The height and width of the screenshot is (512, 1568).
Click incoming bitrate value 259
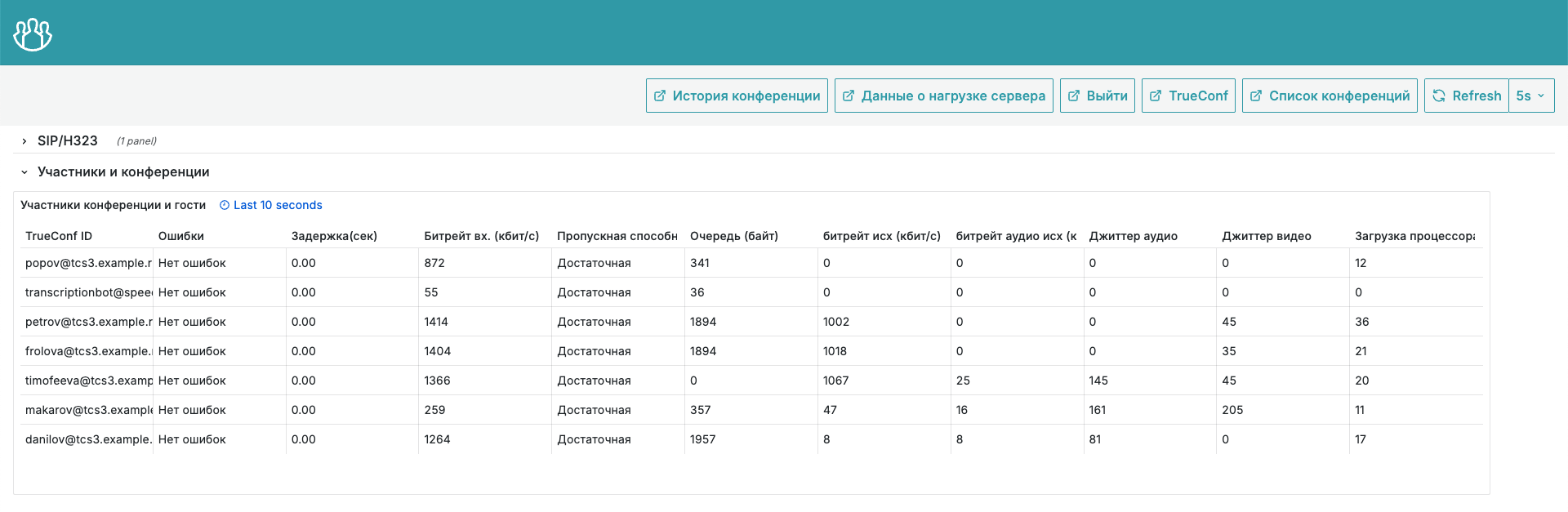coord(434,410)
